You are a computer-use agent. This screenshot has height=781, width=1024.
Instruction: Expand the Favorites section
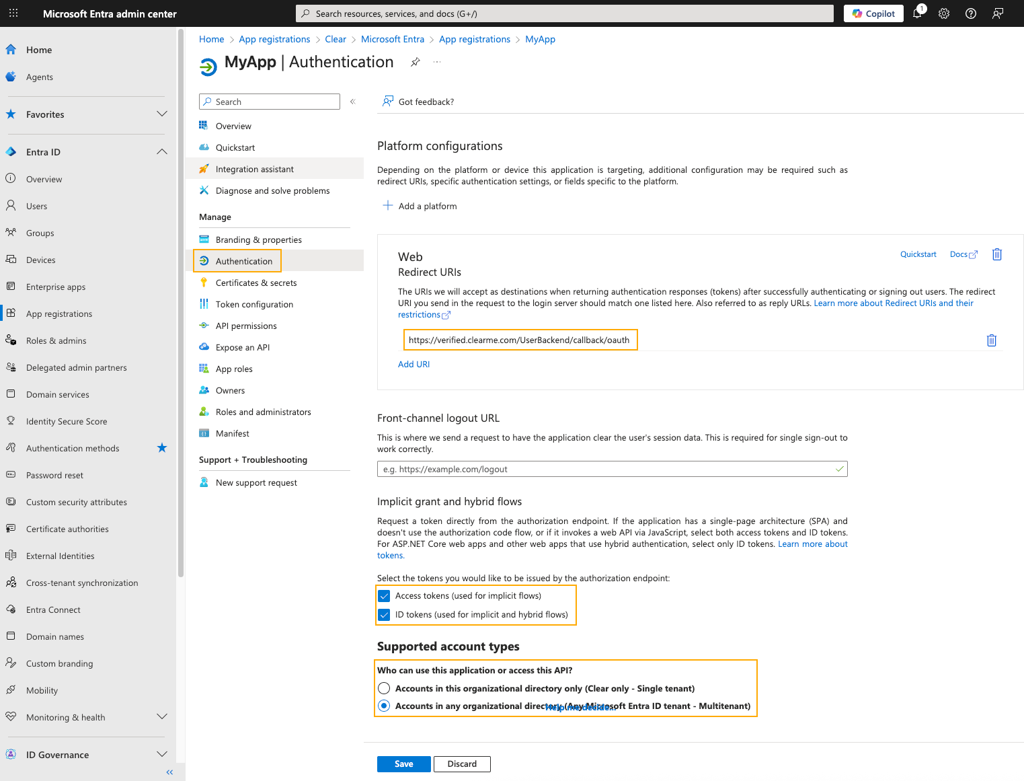[162, 114]
